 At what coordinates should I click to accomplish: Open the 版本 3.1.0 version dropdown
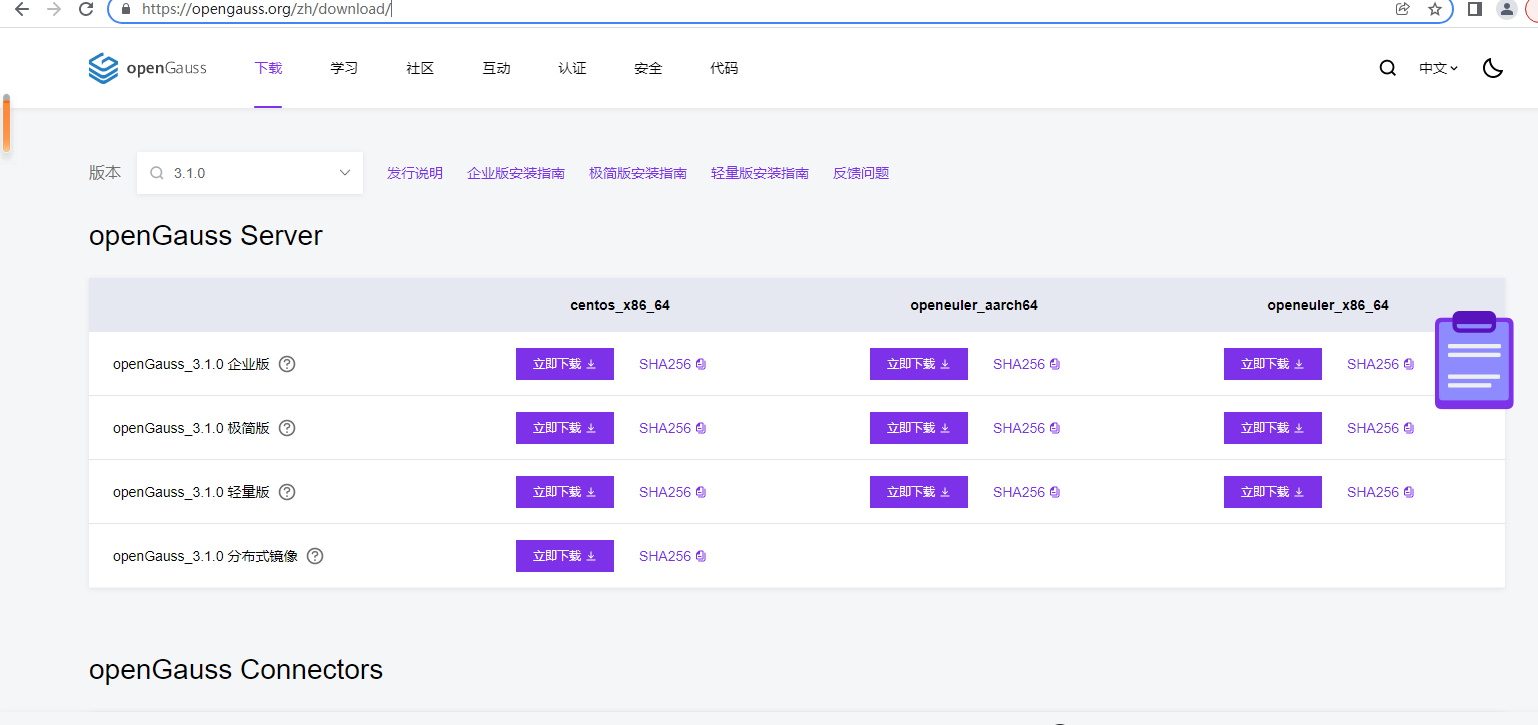click(x=250, y=173)
